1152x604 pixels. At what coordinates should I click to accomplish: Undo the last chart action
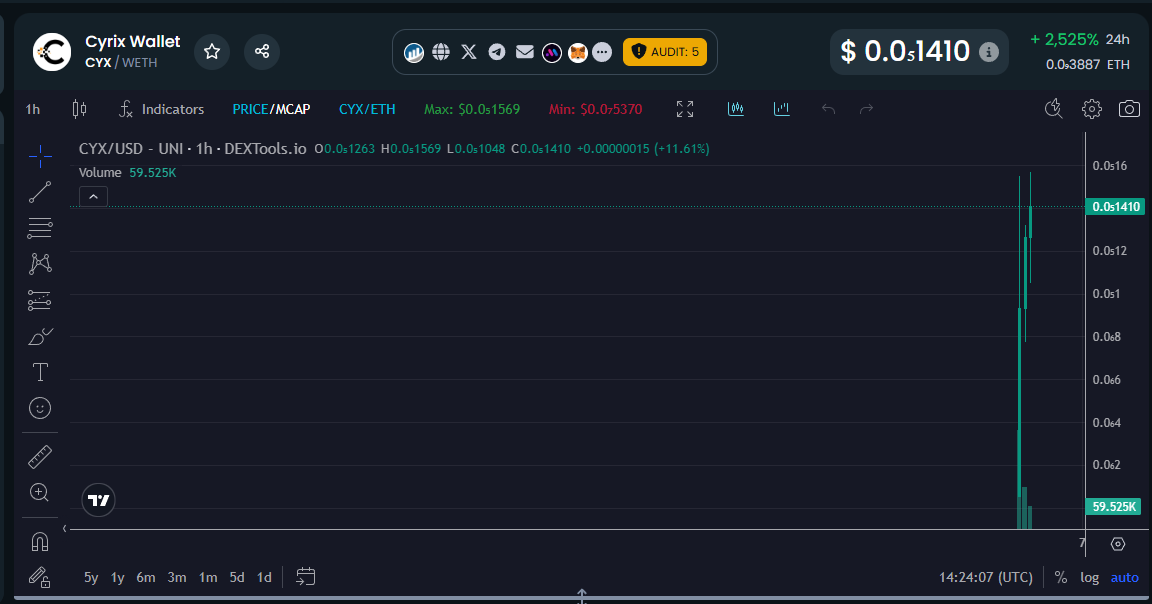pos(828,109)
